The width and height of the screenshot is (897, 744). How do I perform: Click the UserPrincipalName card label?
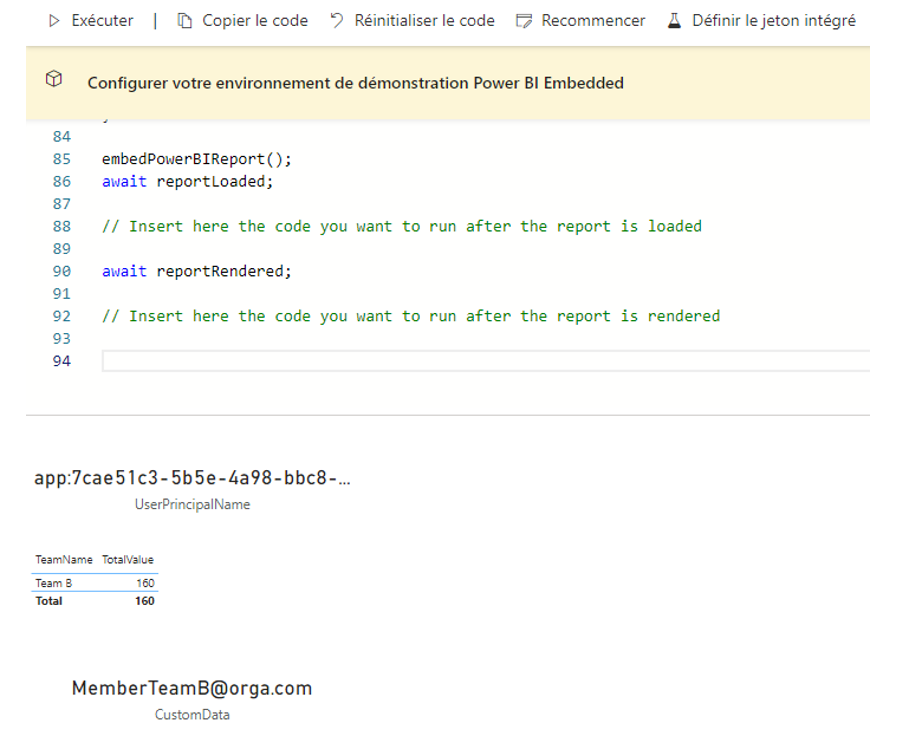pos(192,504)
